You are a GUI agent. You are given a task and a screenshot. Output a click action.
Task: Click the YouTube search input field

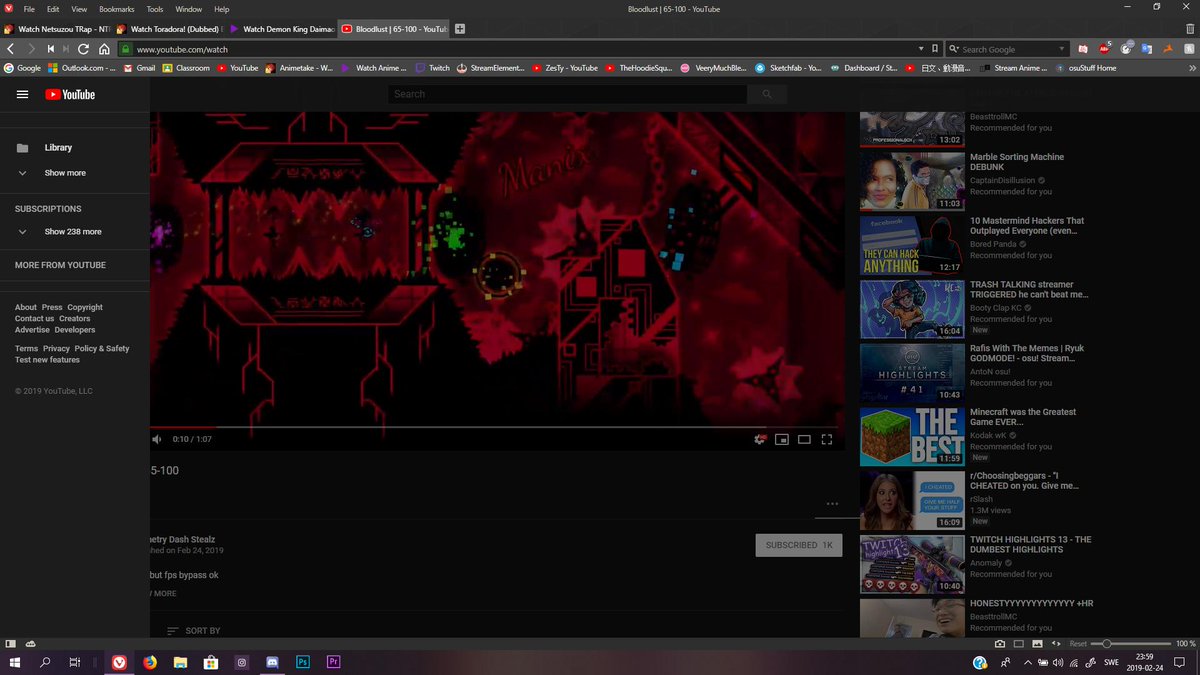tap(567, 94)
